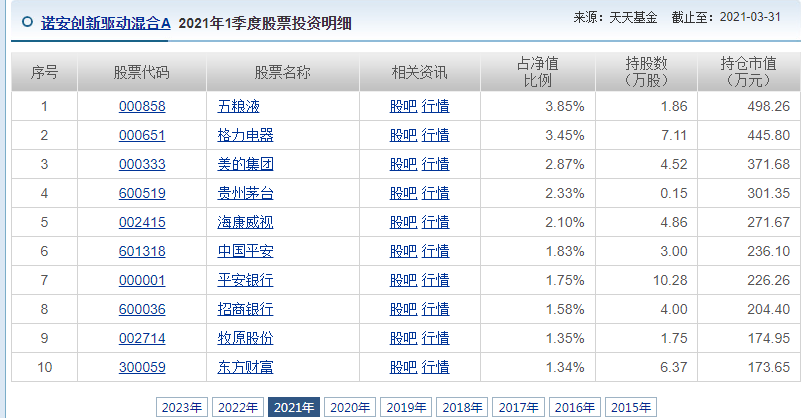Click the 占净值比例 column header
The height and width of the screenshot is (418, 804).
click(538, 72)
